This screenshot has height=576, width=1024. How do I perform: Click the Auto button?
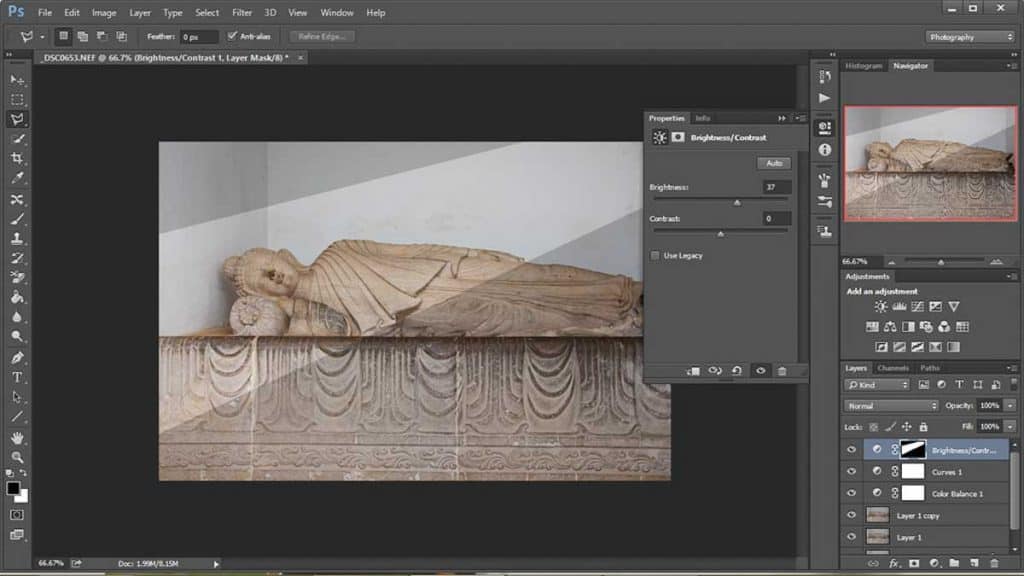click(774, 163)
